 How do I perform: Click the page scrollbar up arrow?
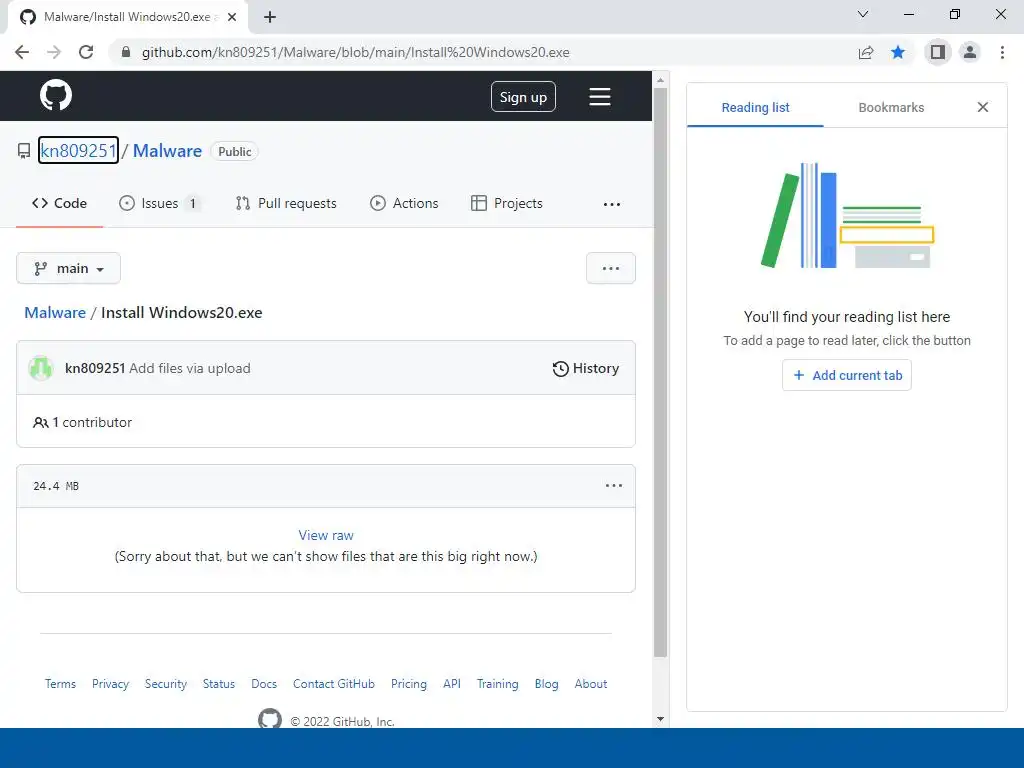click(660, 80)
